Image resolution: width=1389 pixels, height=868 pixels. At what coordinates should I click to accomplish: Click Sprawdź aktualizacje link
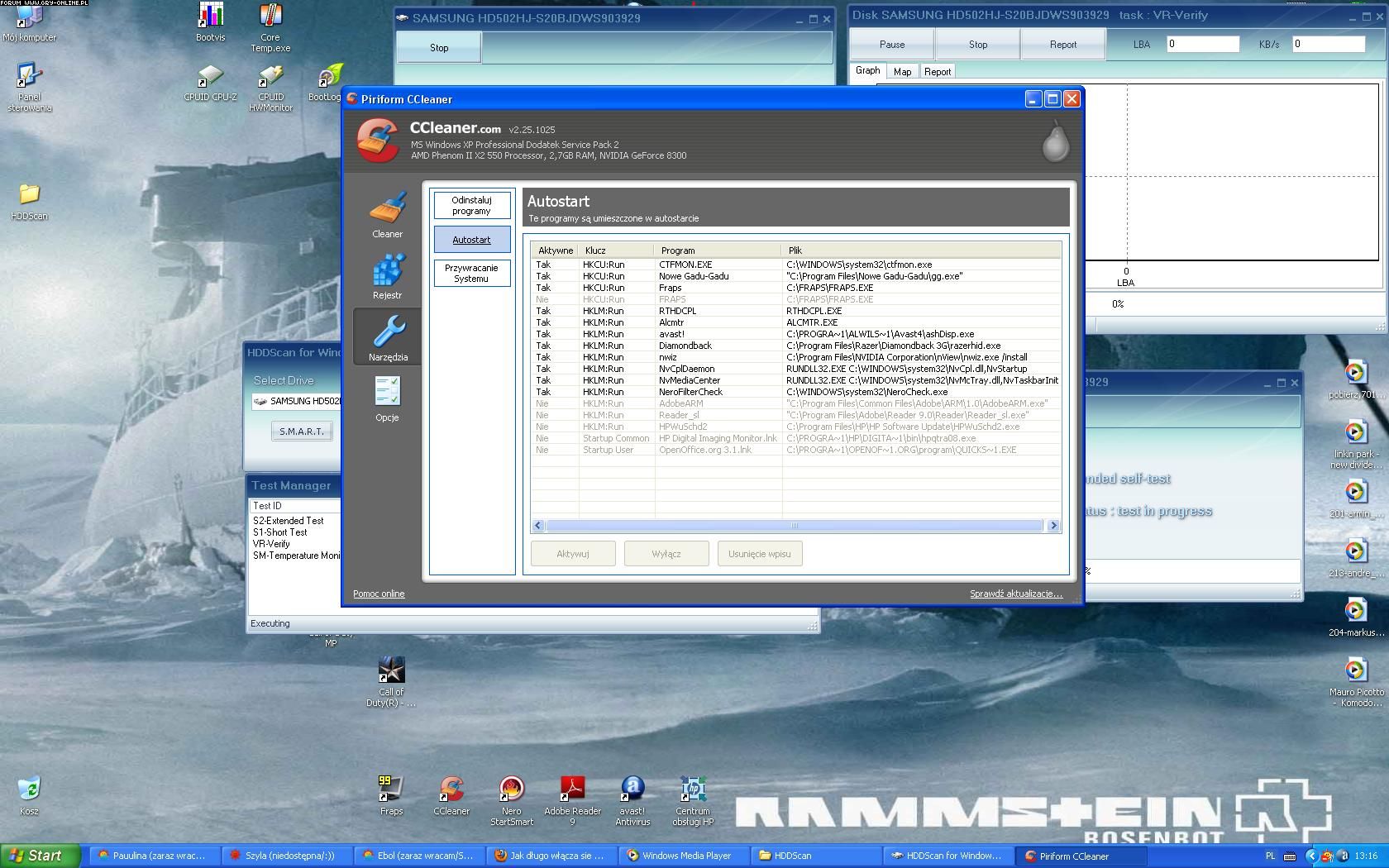coord(1016,594)
